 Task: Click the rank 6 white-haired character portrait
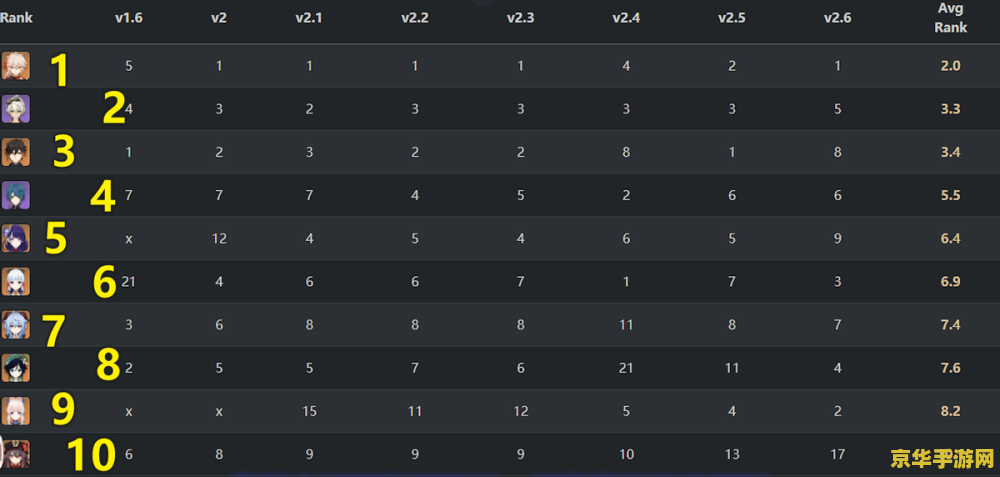click(x=15, y=282)
